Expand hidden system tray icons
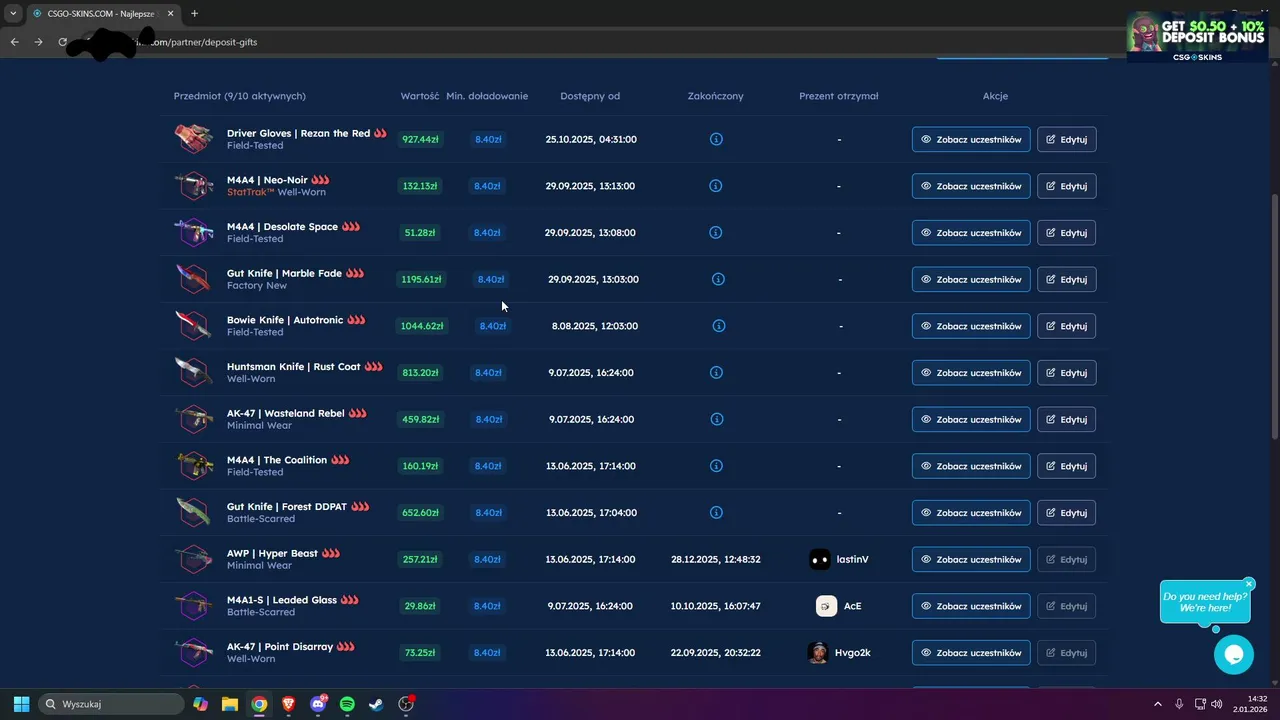This screenshot has height=720, width=1280. point(1158,704)
